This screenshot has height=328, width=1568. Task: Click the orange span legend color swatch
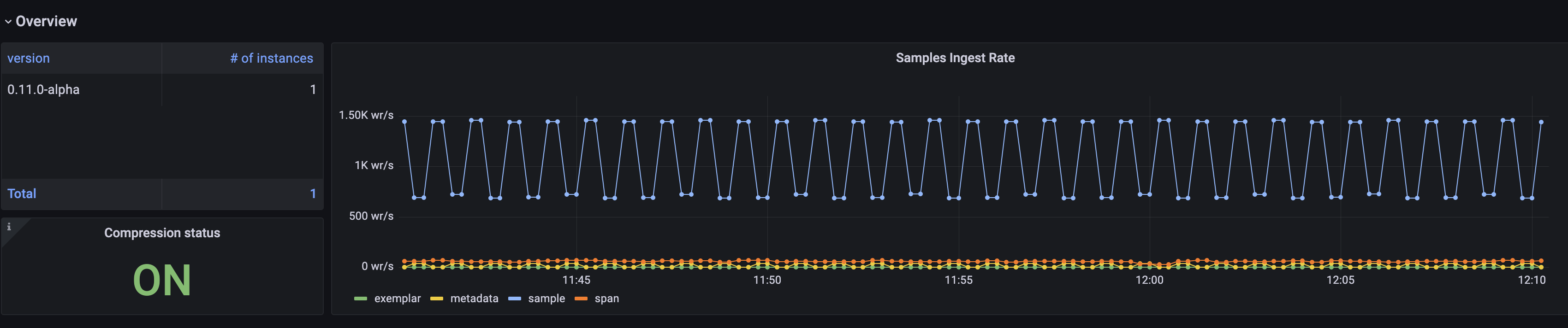pos(581,299)
